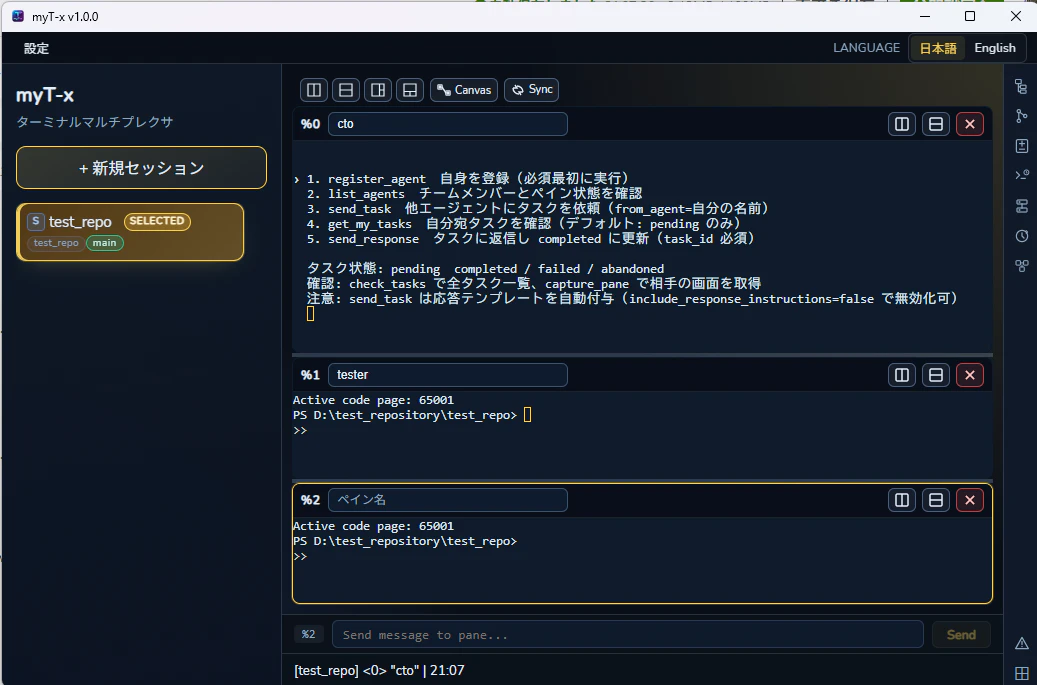
Task: Close pane %2
Action: click(x=970, y=500)
